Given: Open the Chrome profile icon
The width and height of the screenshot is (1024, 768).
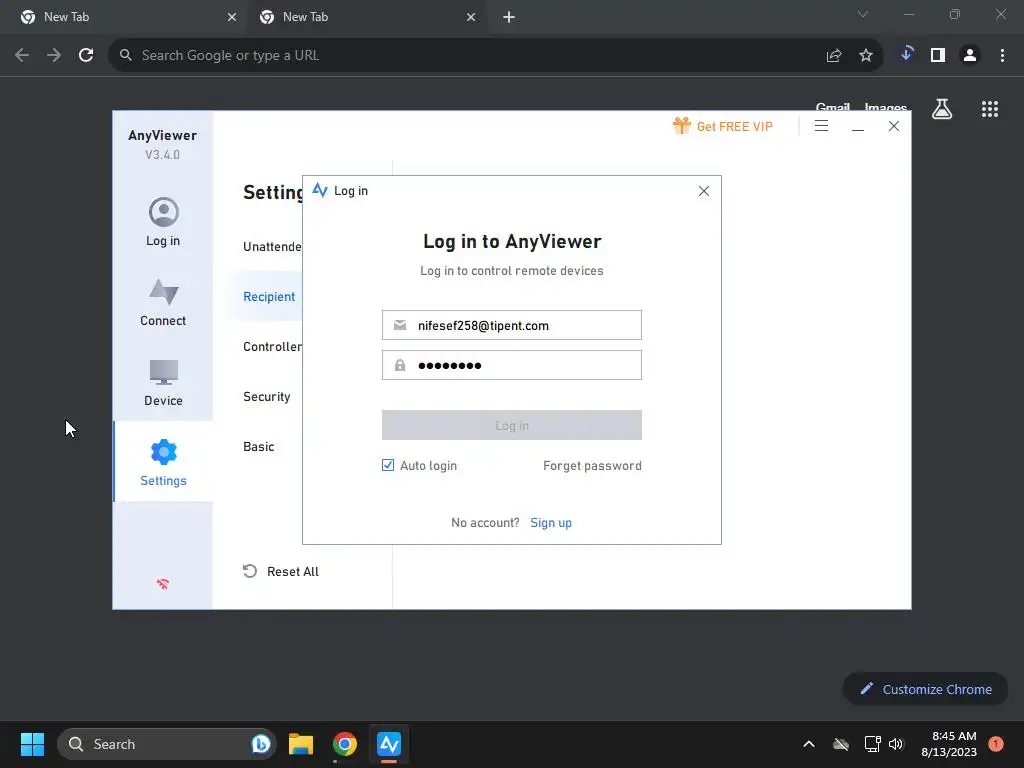Looking at the screenshot, I should click(970, 56).
